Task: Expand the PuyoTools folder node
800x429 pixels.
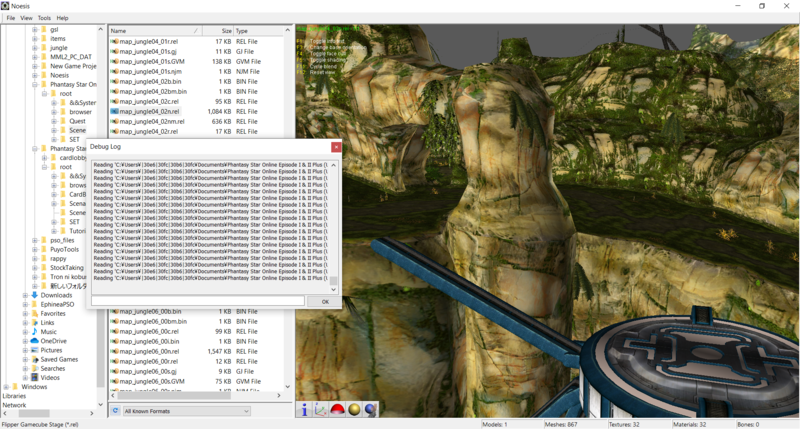Action: click(35, 249)
